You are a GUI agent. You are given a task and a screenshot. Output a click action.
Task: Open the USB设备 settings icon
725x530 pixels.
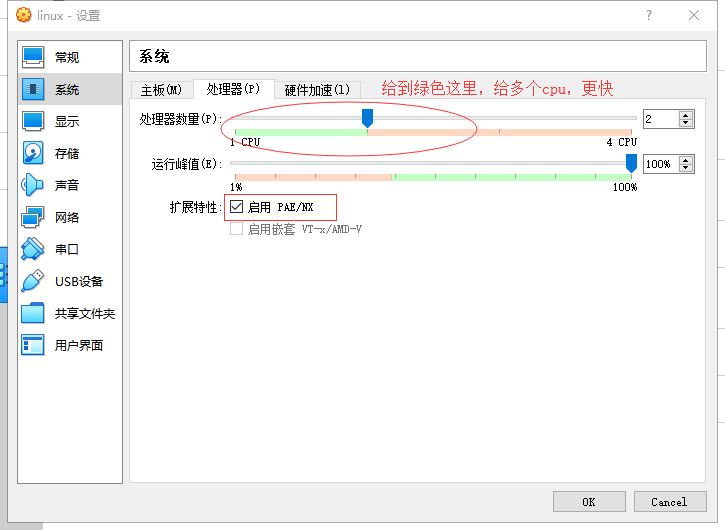coord(33,282)
